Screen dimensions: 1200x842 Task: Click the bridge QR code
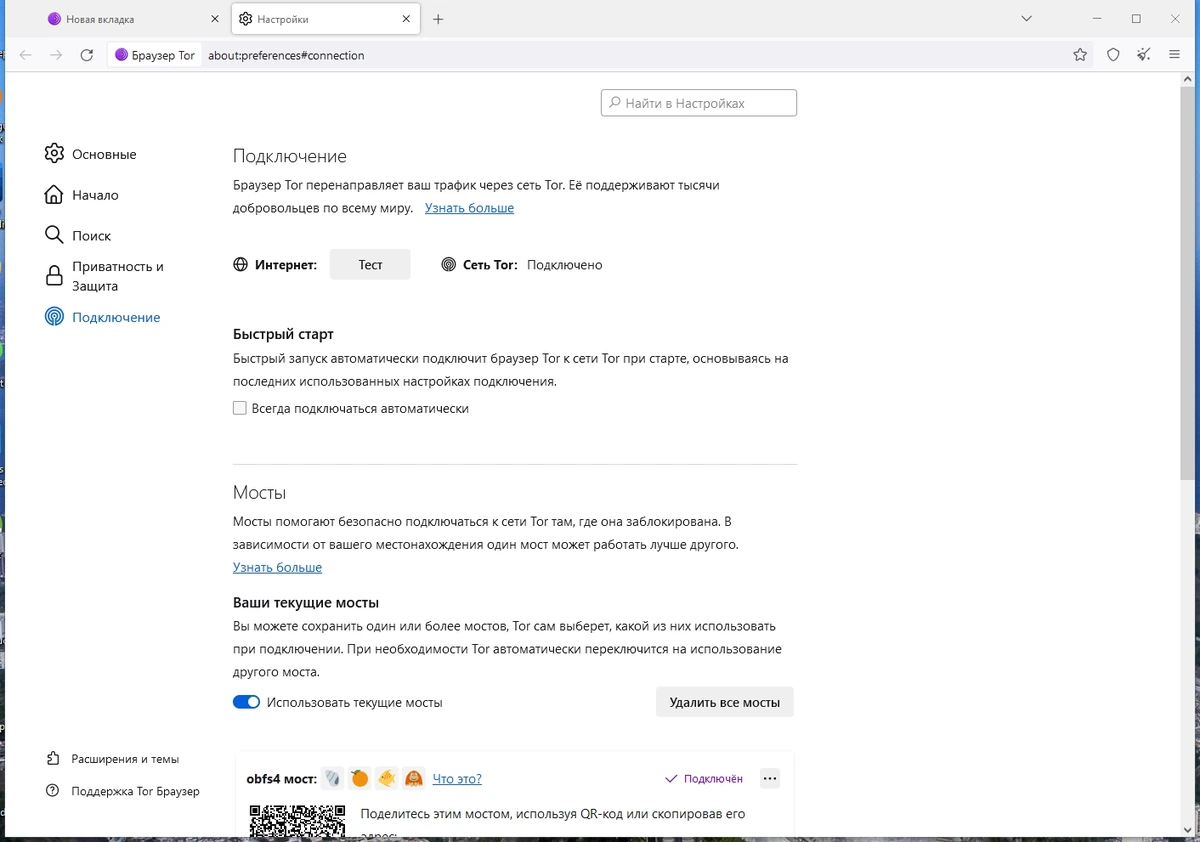(x=297, y=820)
